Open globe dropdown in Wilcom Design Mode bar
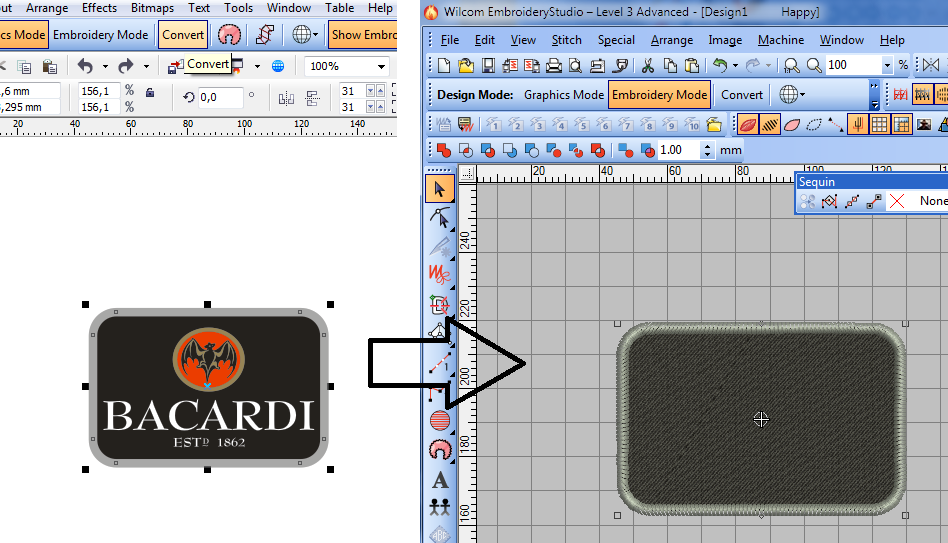Viewport: 948px width, 543px height. pos(802,94)
